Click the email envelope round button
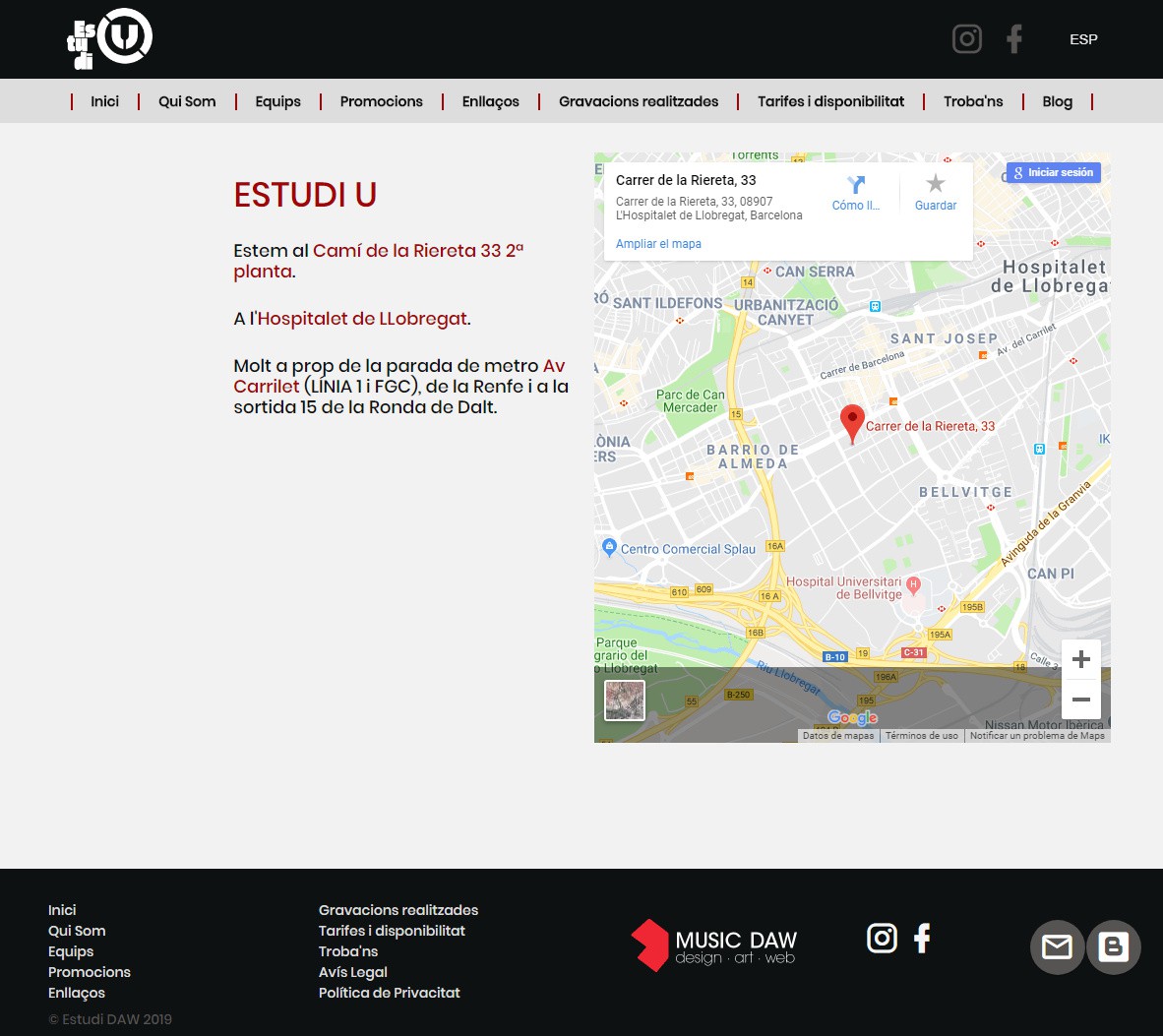Screen dimensions: 1163x1036 tap(1057, 946)
